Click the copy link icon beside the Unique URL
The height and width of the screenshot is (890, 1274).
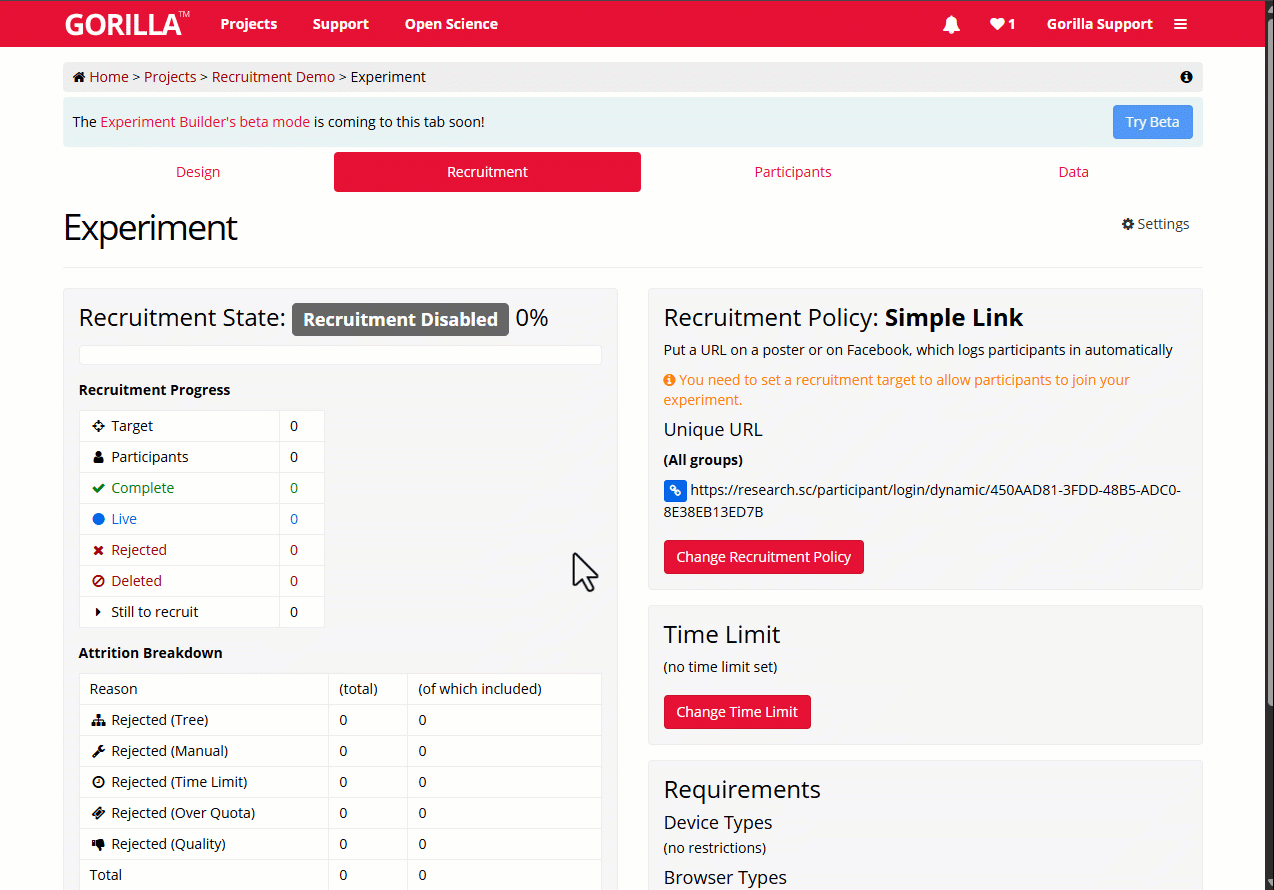tap(675, 490)
